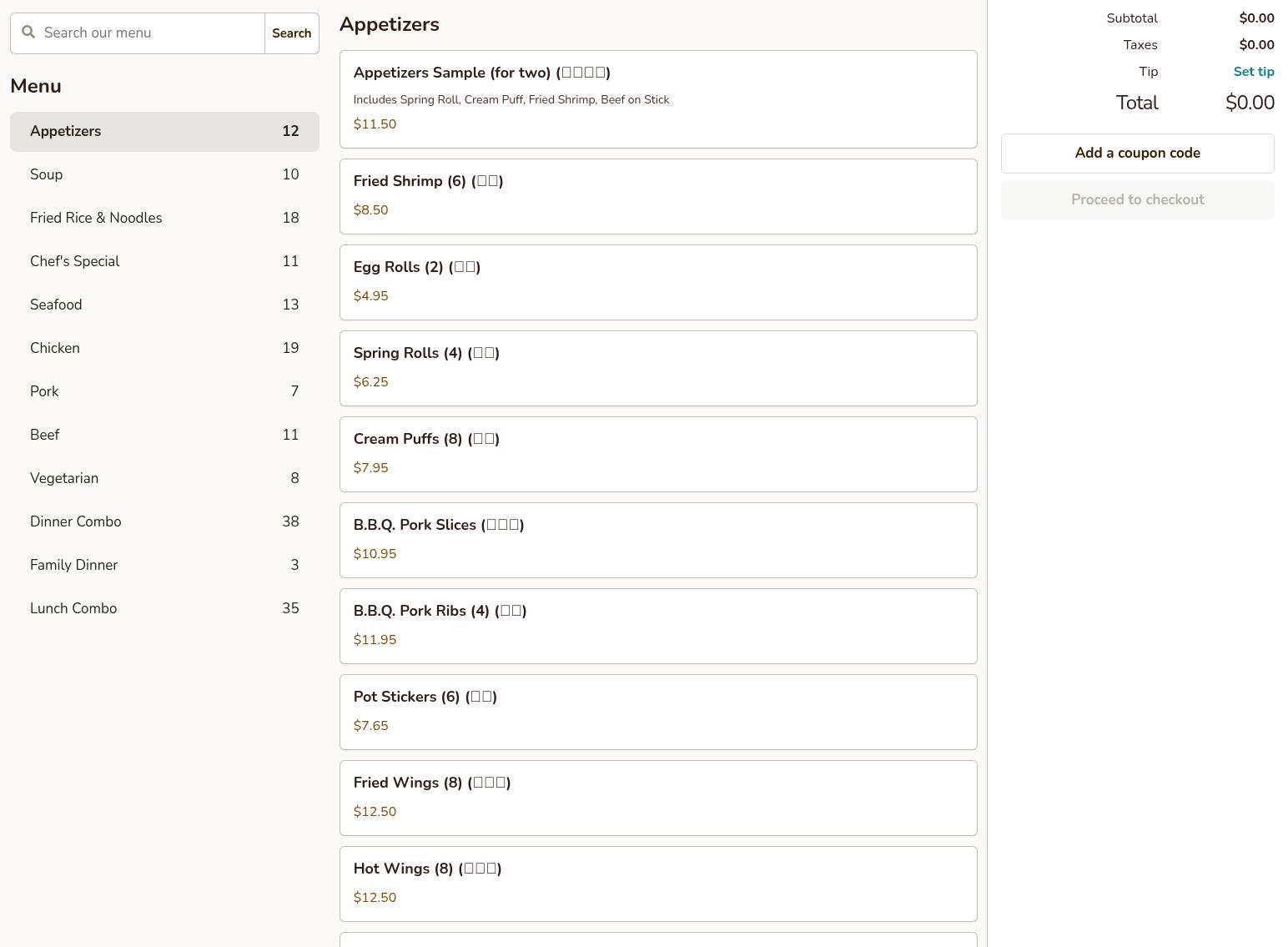Click the $7.95 price on Cream Puffs
The width and height of the screenshot is (1288, 947).
coord(371,468)
